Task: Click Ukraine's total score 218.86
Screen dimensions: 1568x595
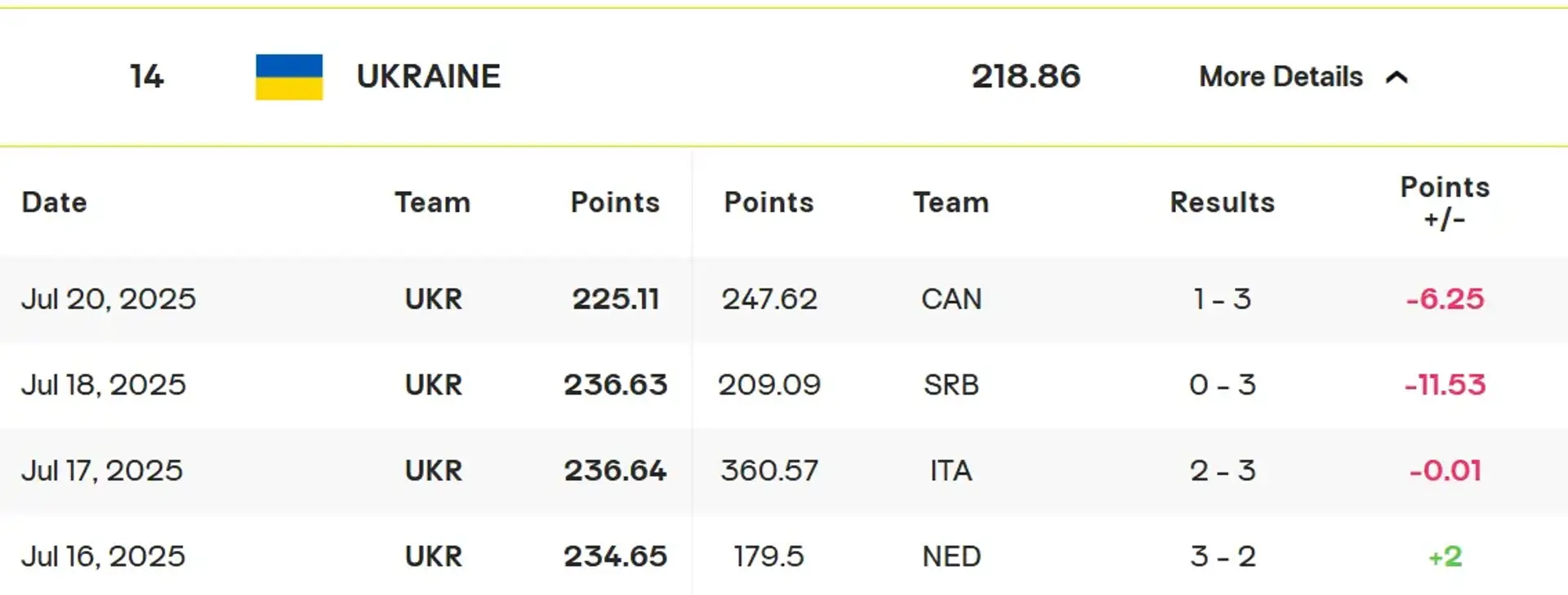Action: coord(1026,77)
